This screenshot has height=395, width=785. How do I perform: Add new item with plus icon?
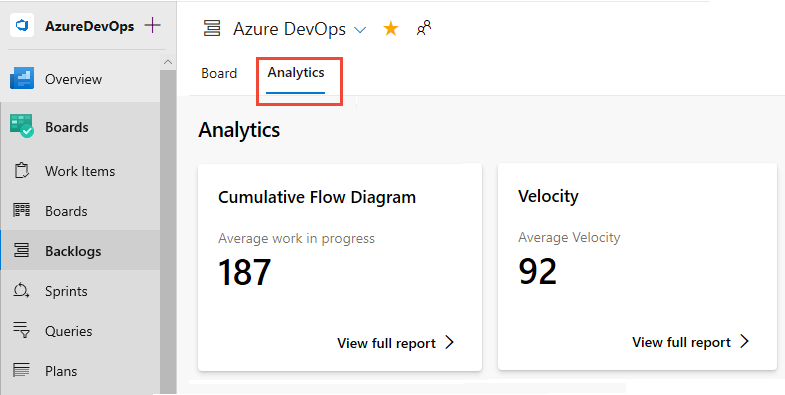(152, 25)
